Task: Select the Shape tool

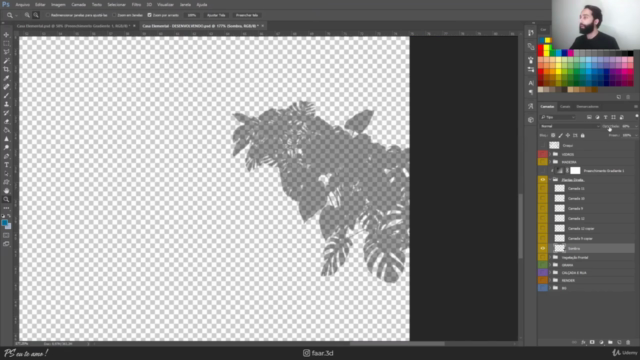Action: pos(7,182)
